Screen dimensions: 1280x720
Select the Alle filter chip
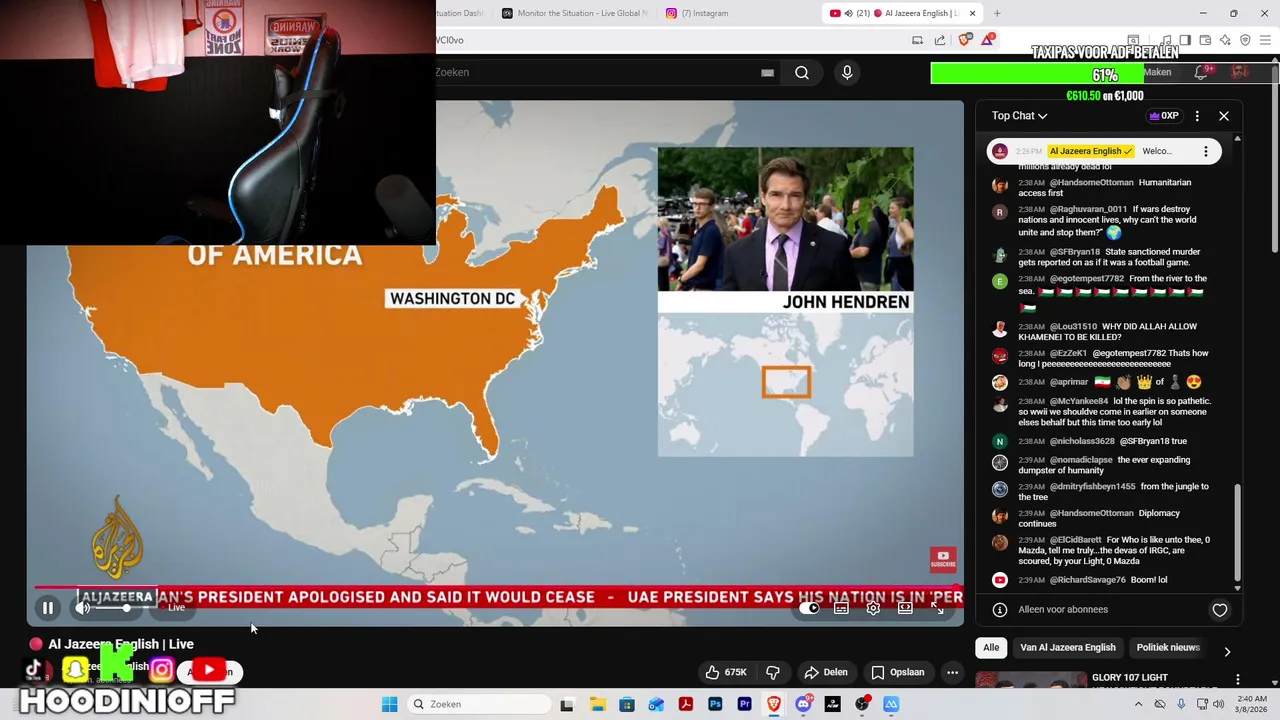coord(991,647)
